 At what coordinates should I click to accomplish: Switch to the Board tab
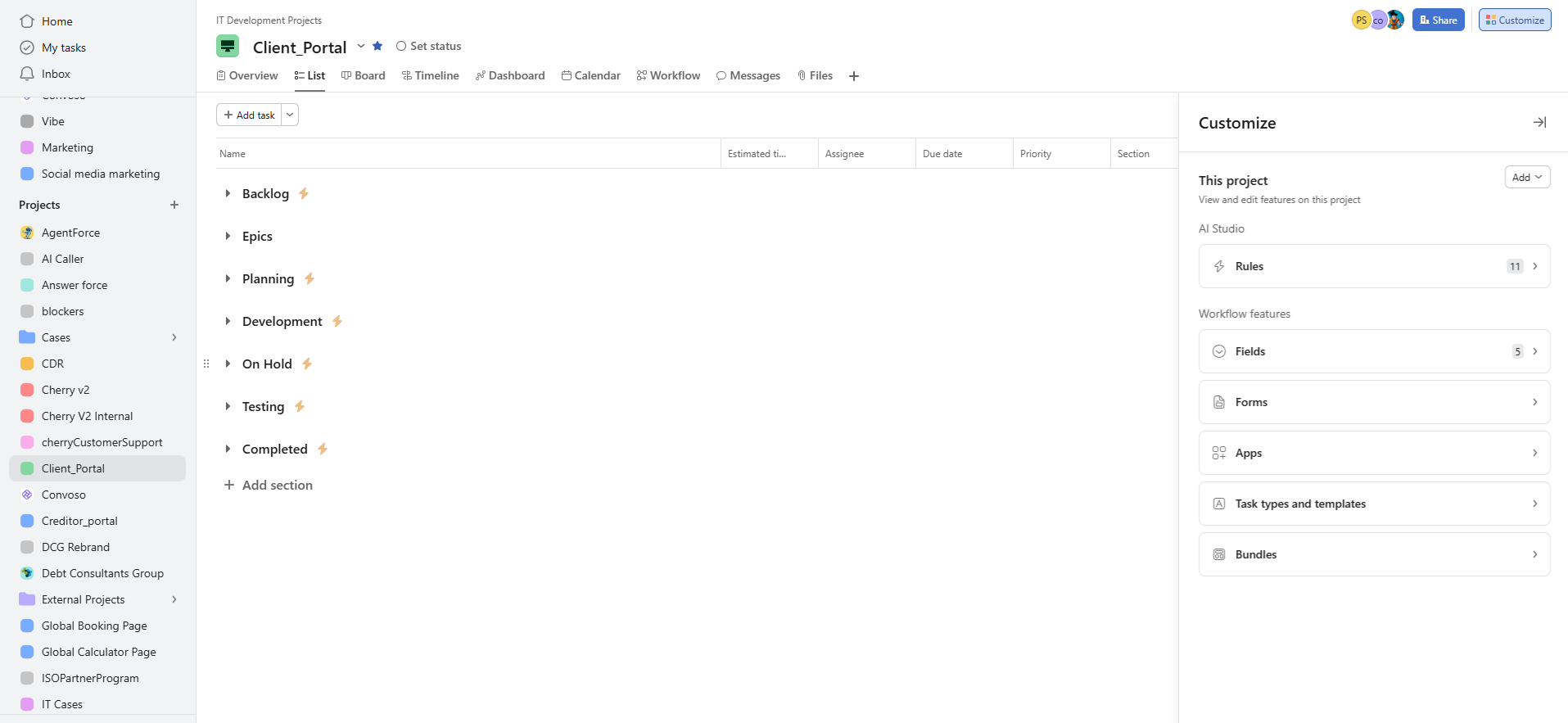(x=364, y=75)
